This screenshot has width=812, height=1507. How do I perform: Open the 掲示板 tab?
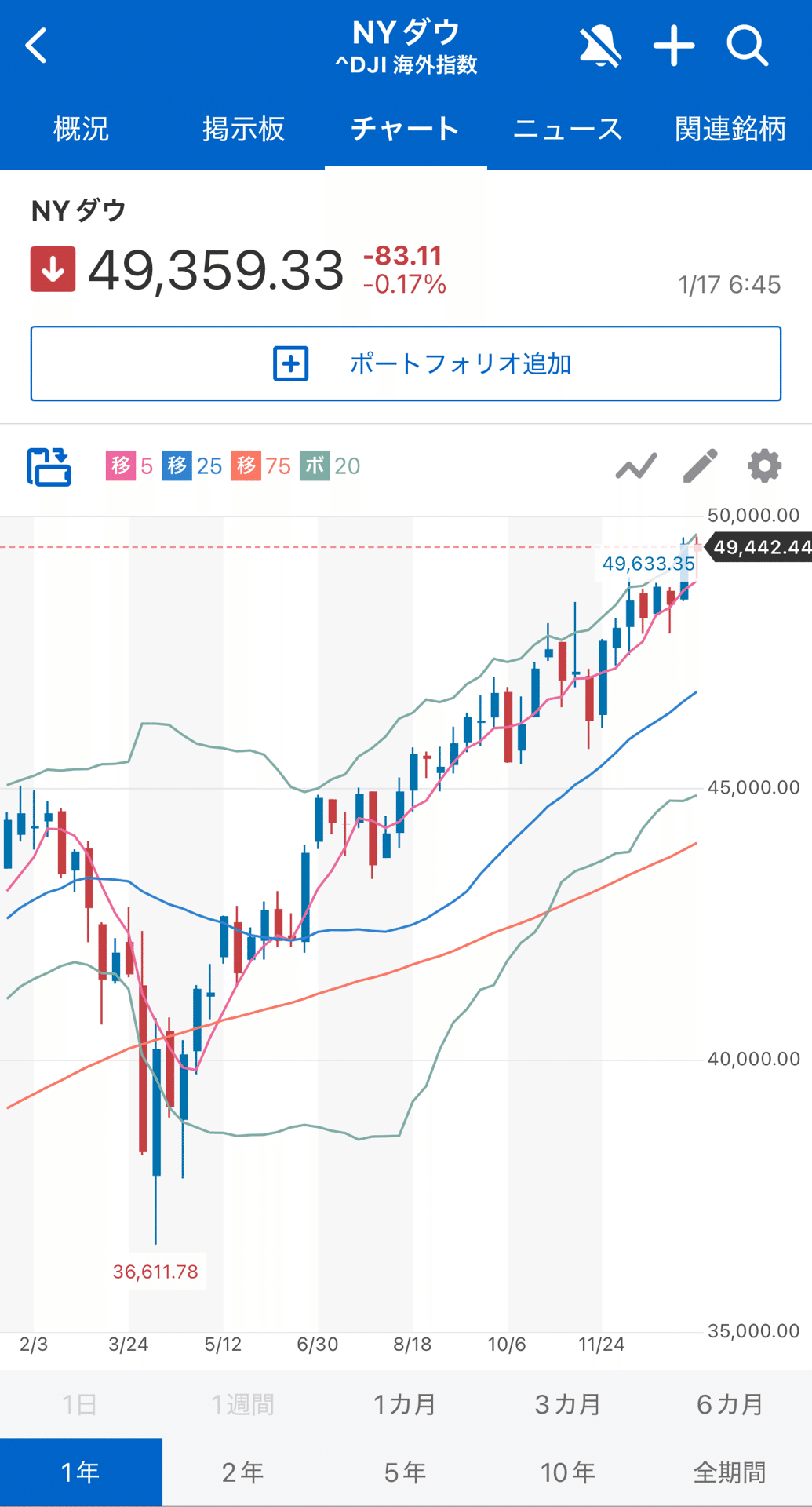[243, 128]
